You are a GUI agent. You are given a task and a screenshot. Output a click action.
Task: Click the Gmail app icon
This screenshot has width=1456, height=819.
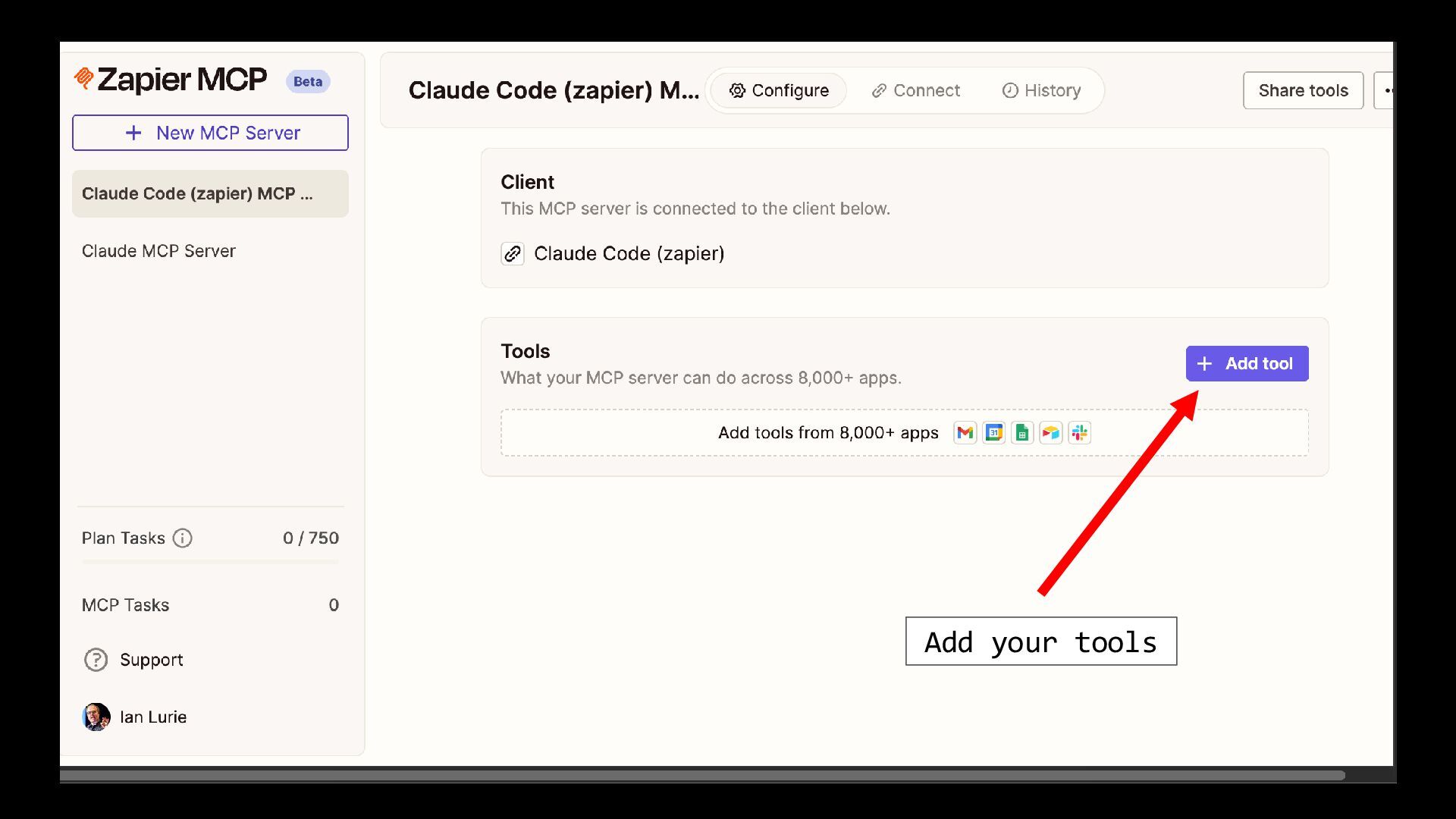tap(965, 433)
